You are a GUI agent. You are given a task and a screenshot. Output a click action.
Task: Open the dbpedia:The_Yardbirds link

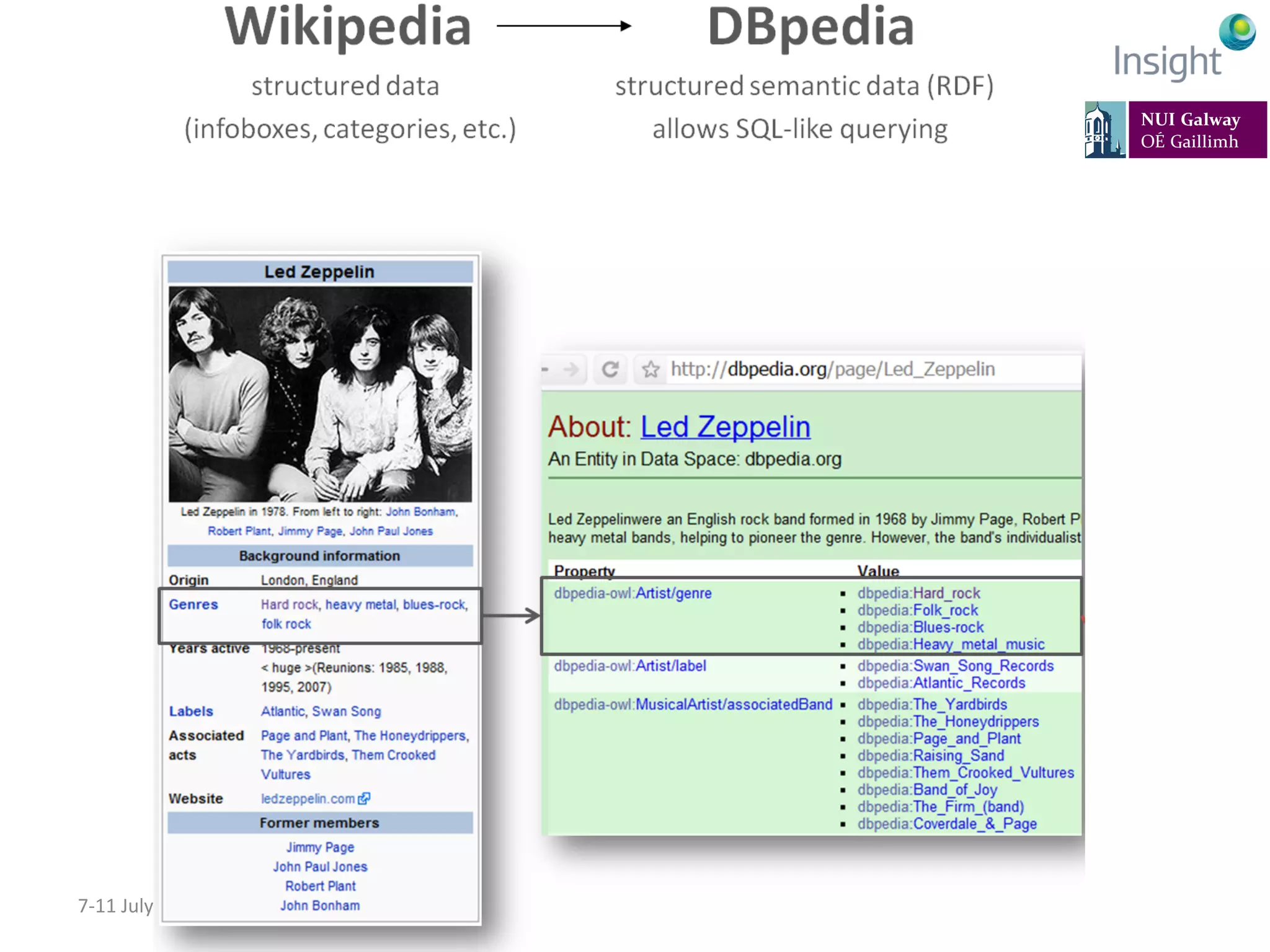click(932, 704)
